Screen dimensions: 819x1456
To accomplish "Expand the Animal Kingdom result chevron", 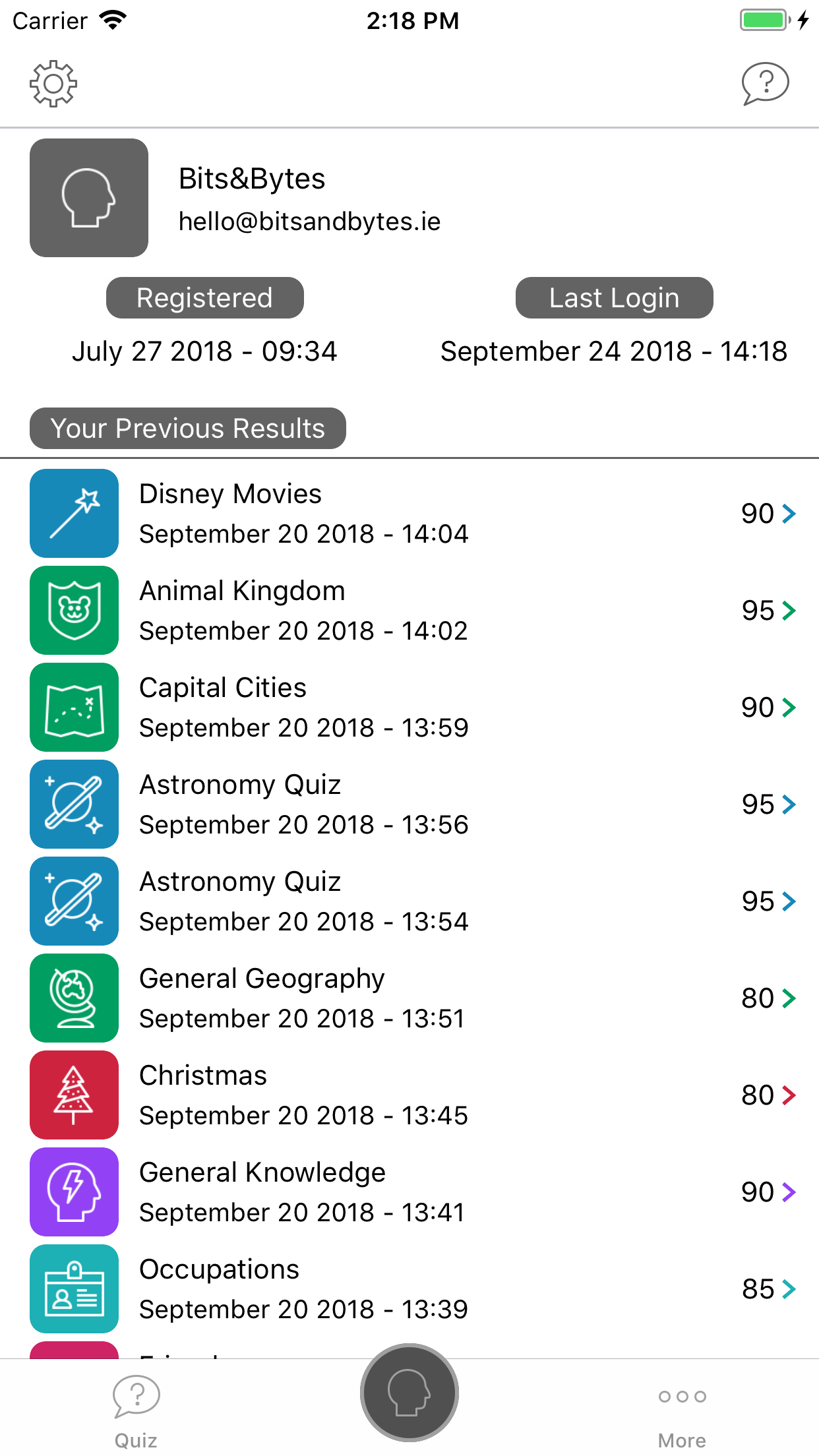I will [x=789, y=611].
